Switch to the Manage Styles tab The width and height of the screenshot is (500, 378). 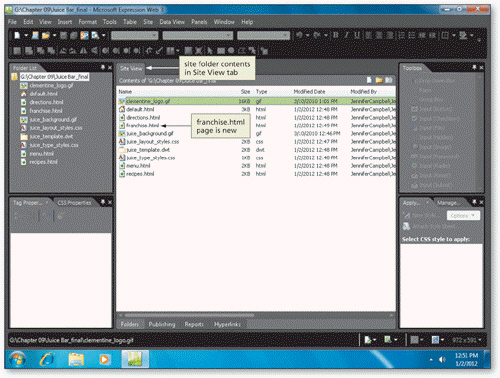449,203
